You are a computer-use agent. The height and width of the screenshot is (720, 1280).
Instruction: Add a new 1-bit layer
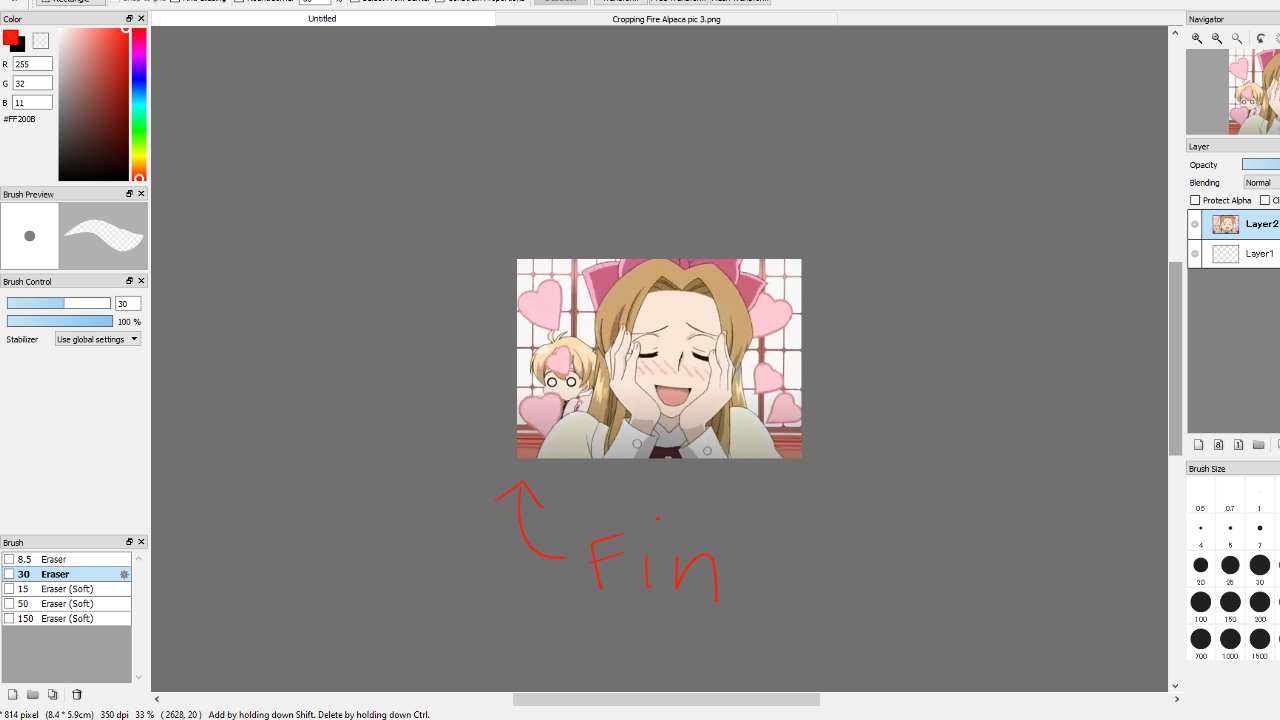point(1239,445)
